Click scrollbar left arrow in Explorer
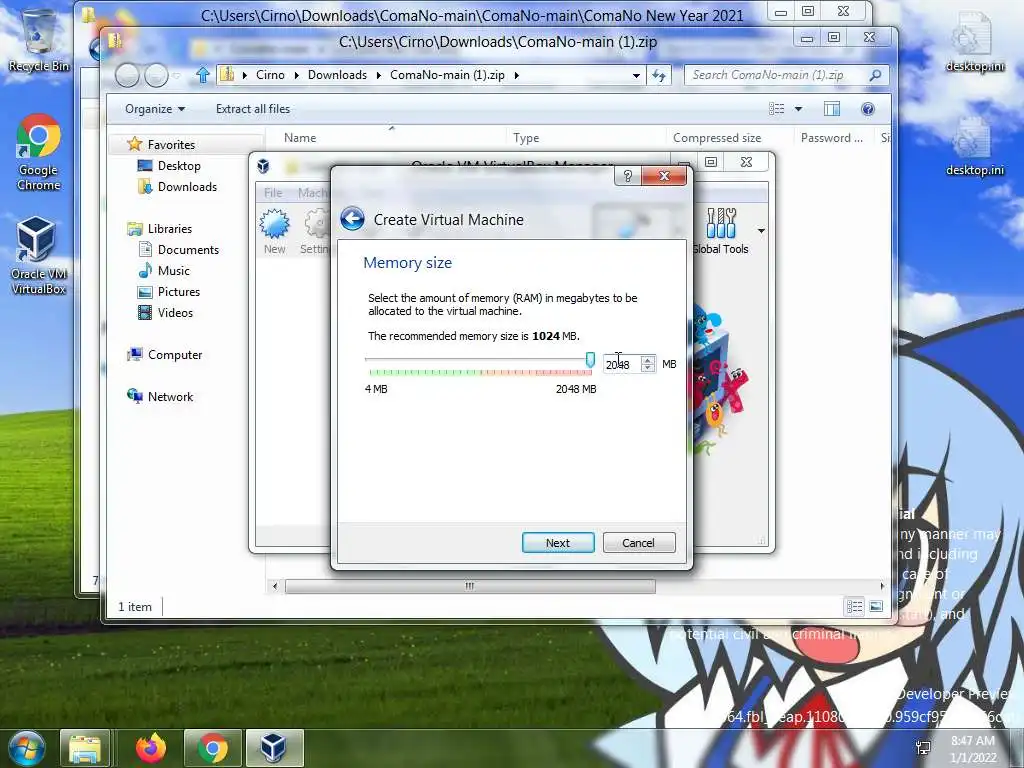Viewport: 1024px width, 768px height. click(275, 586)
